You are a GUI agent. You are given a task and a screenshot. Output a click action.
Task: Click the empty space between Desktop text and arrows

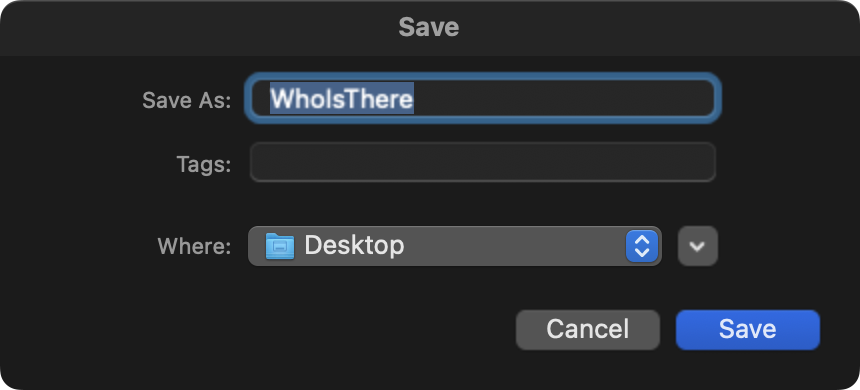click(x=514, y=246)
